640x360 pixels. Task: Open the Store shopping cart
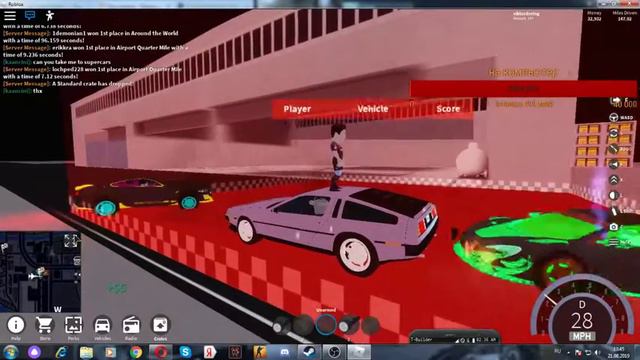tap(44, 325)
